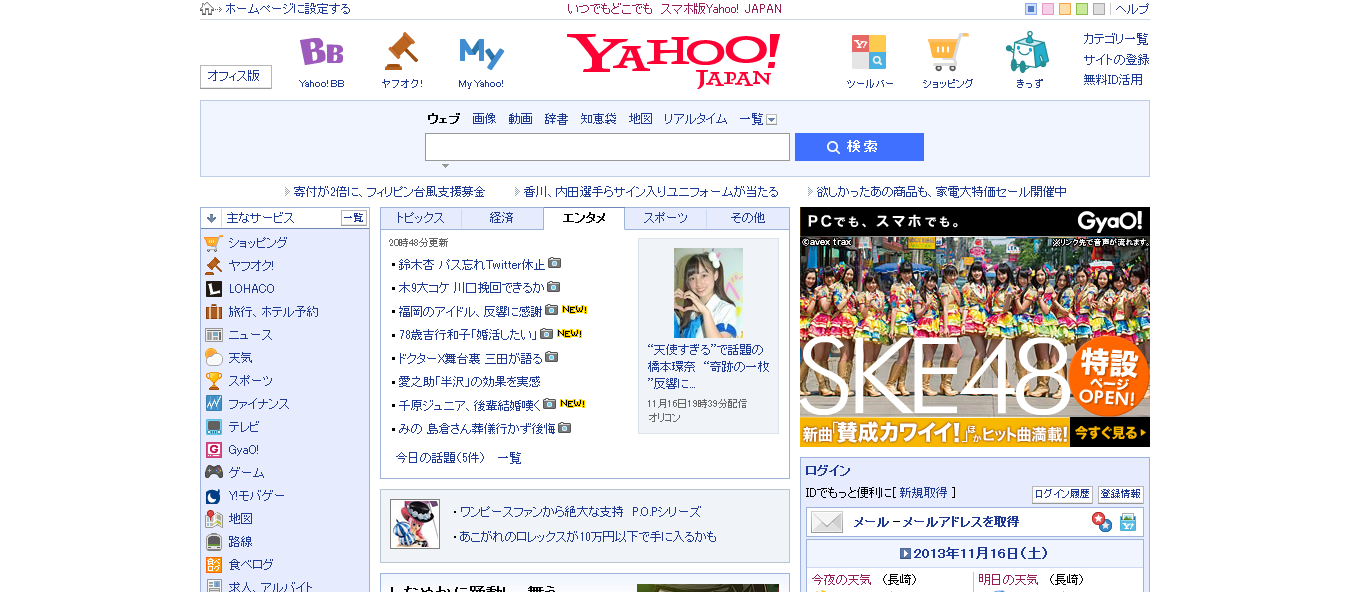Click sidebar ファイナンス chart icon
1349x592 pixels.
tap(213, 404)
